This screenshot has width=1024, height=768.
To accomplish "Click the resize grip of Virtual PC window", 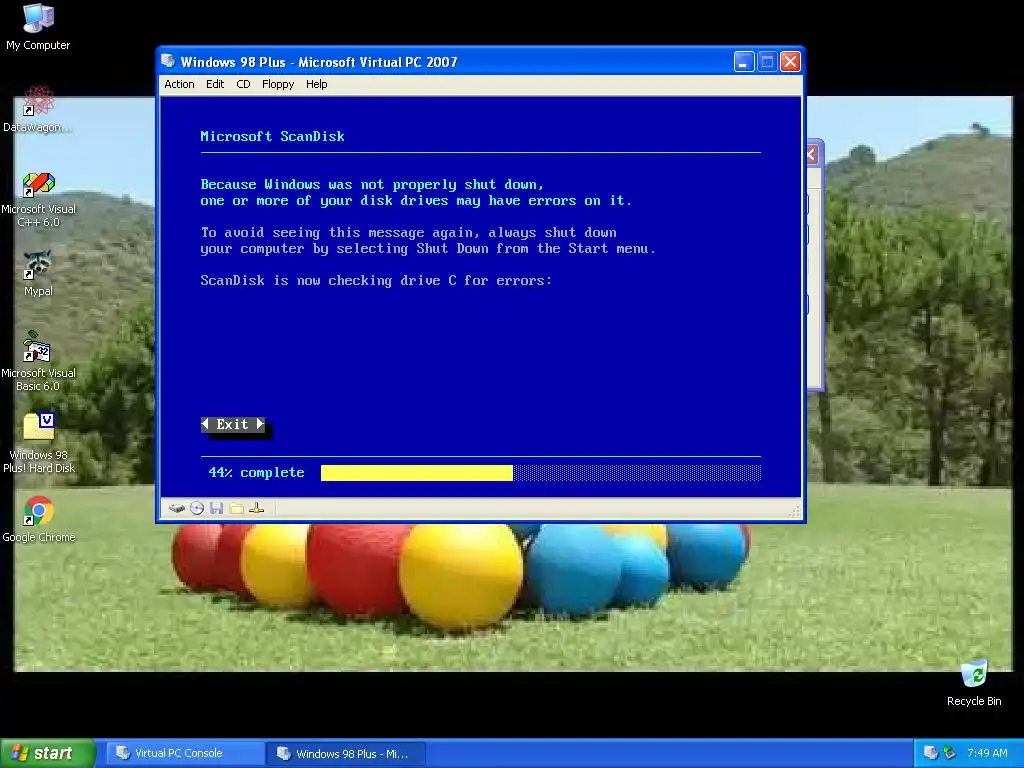I will [x=794, y=512].
